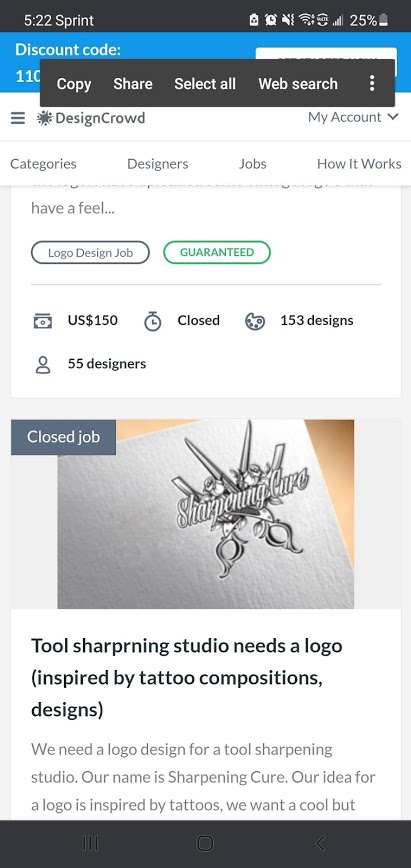Tap the palette icon near 153 designs

click(254, 321)
